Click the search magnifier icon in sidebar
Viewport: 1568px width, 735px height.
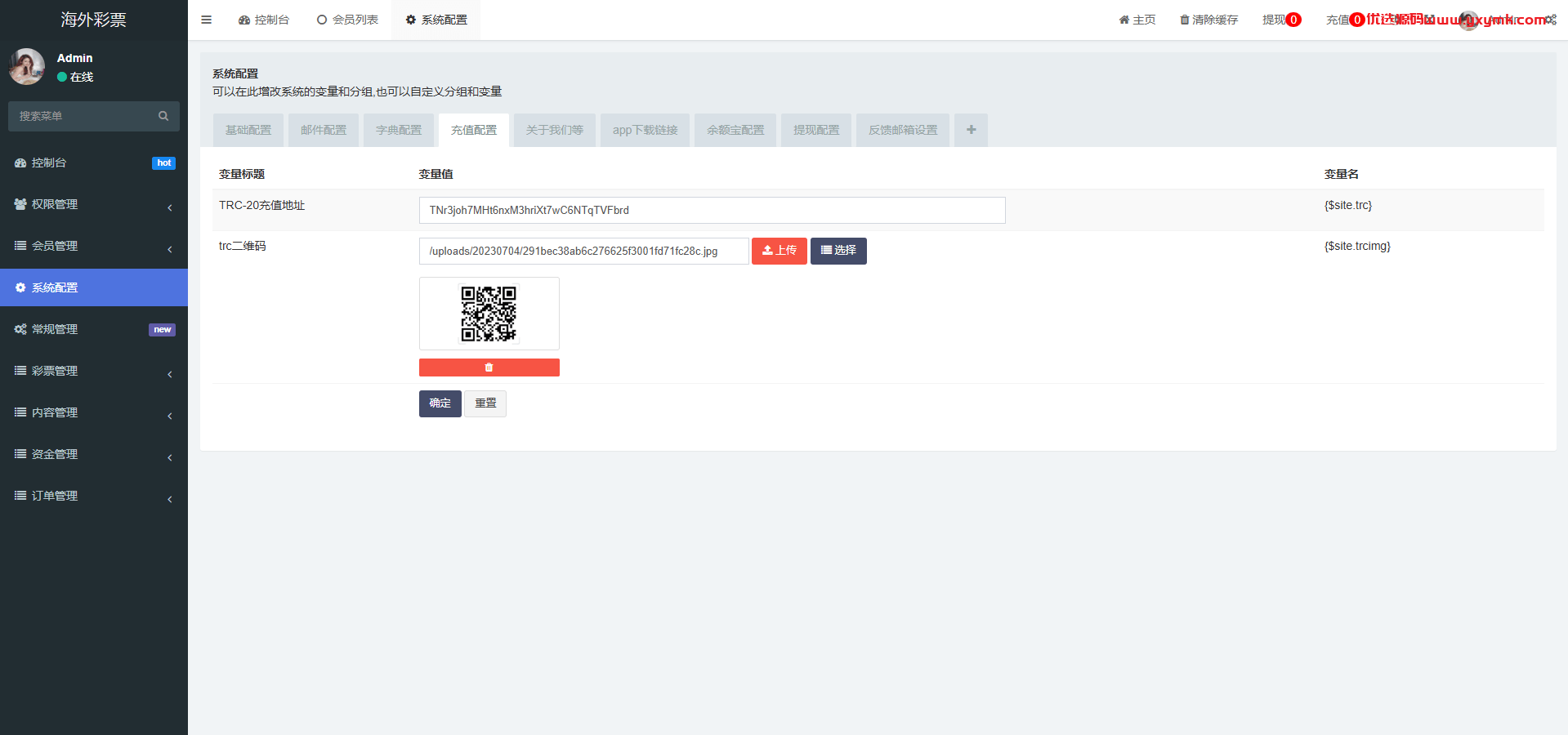click(163, 116)
